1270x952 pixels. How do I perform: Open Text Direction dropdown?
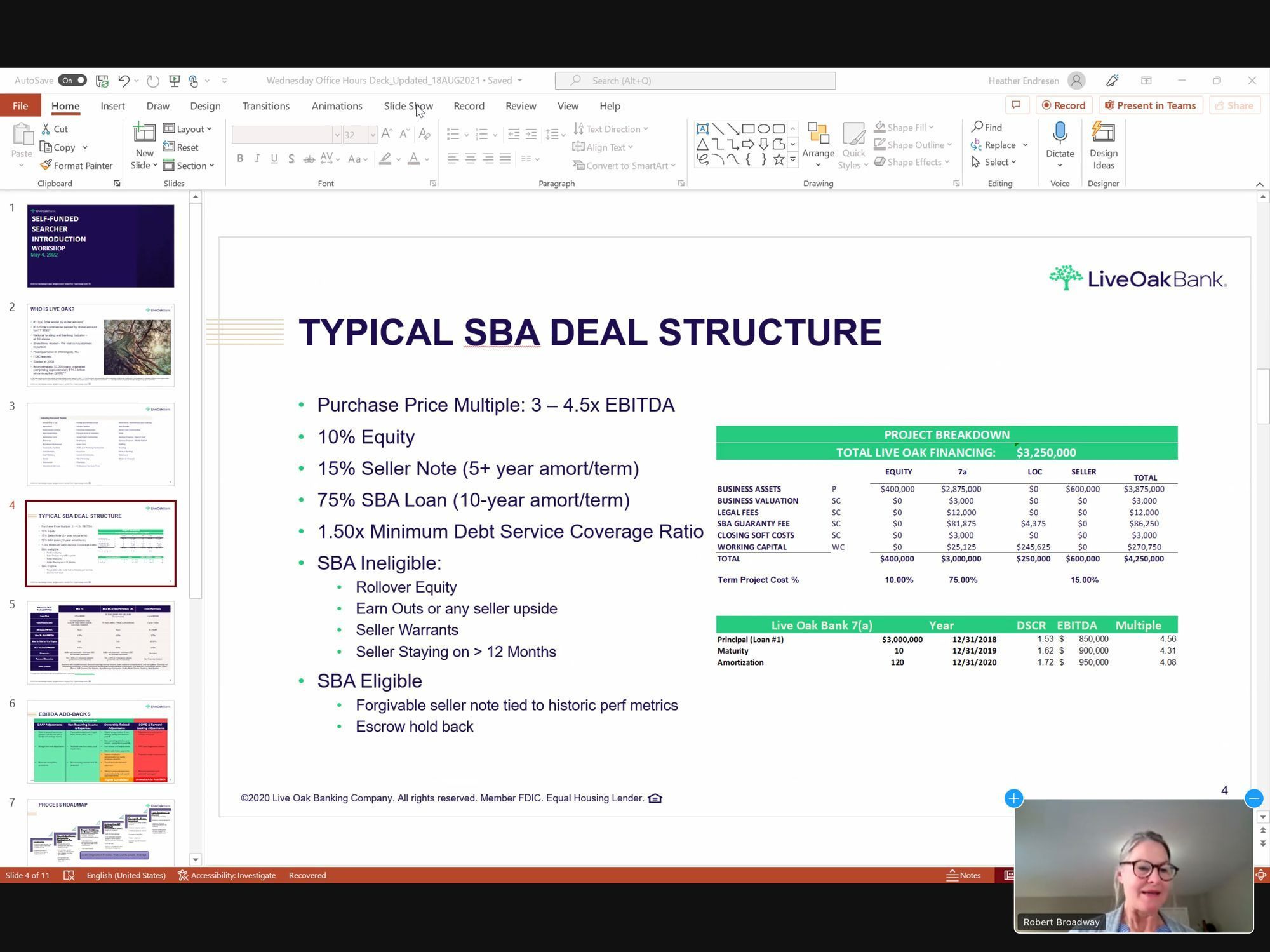coord(611,129)
